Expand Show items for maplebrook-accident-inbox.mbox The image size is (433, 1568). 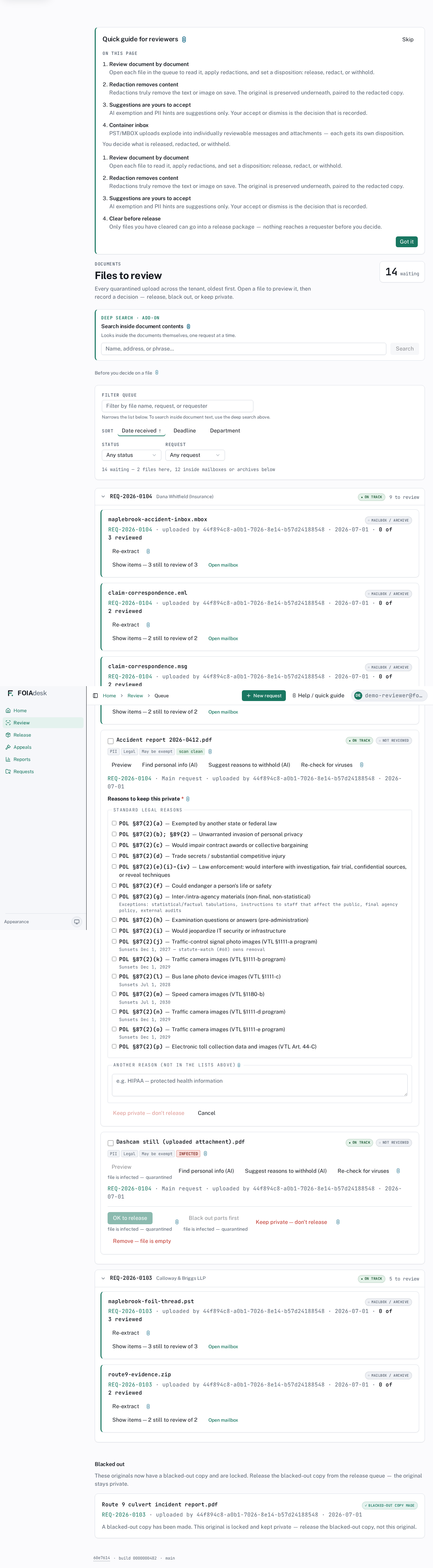click(155, 565)
